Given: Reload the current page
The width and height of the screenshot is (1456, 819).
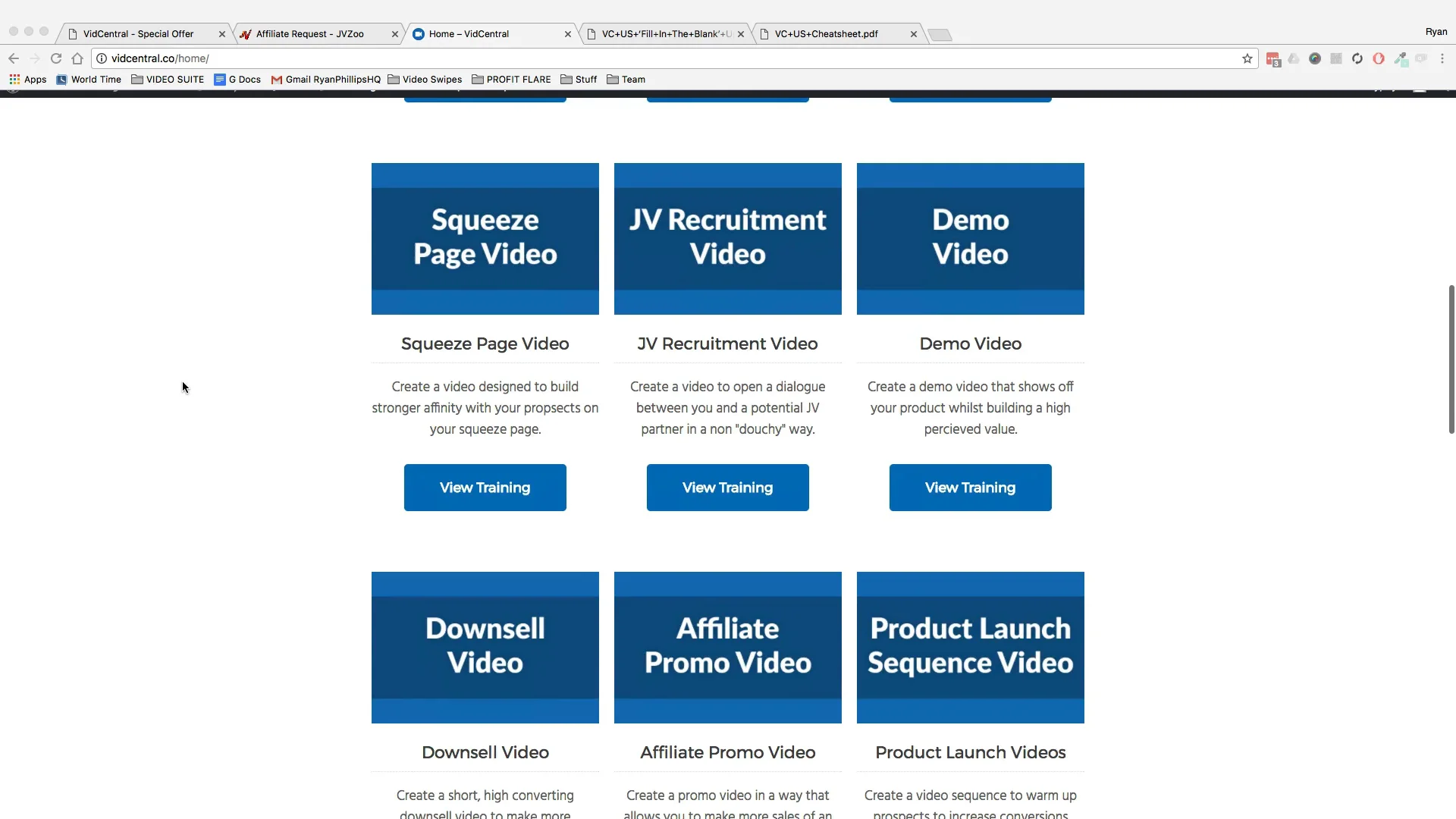Looking at the screenshot, I should pos(56,58).
